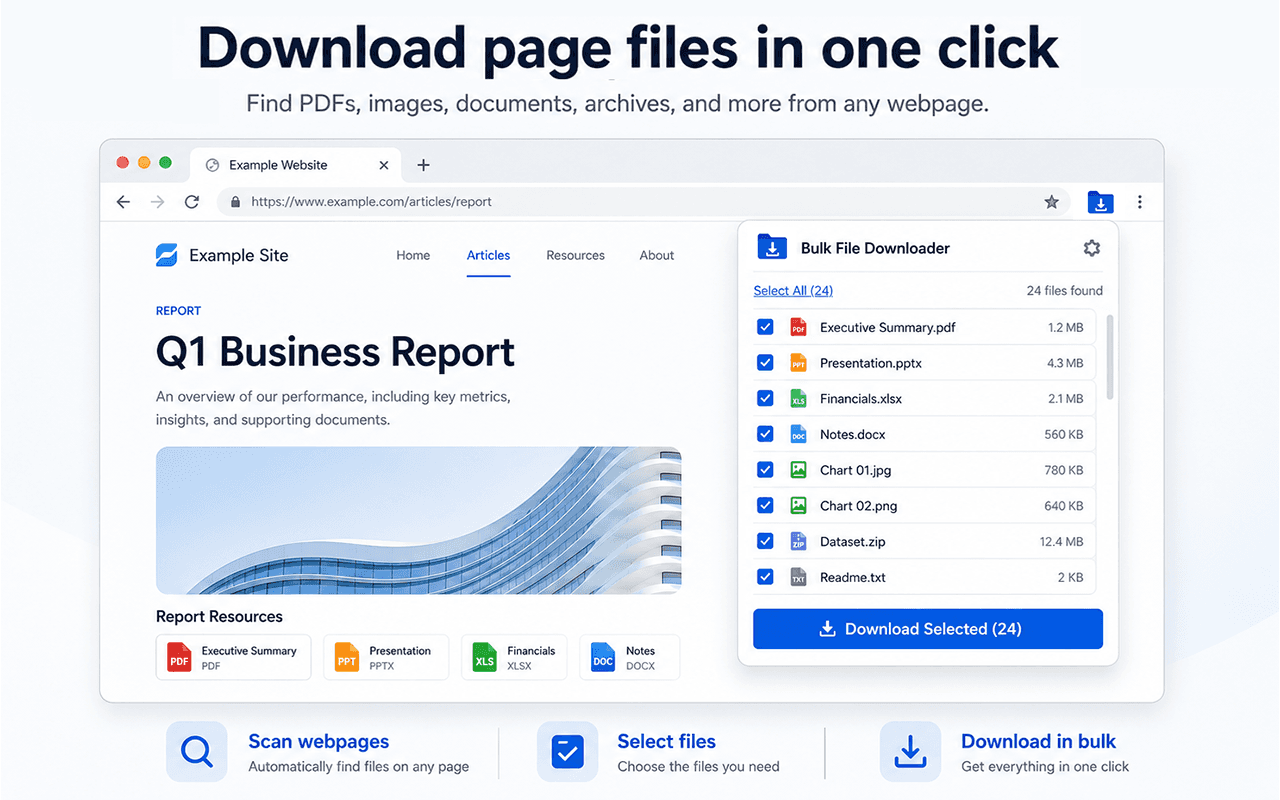The height and width of the screenshot is (800, 1280).
Task: Click the browser forward arrow
Action: [x=157, y=202]
